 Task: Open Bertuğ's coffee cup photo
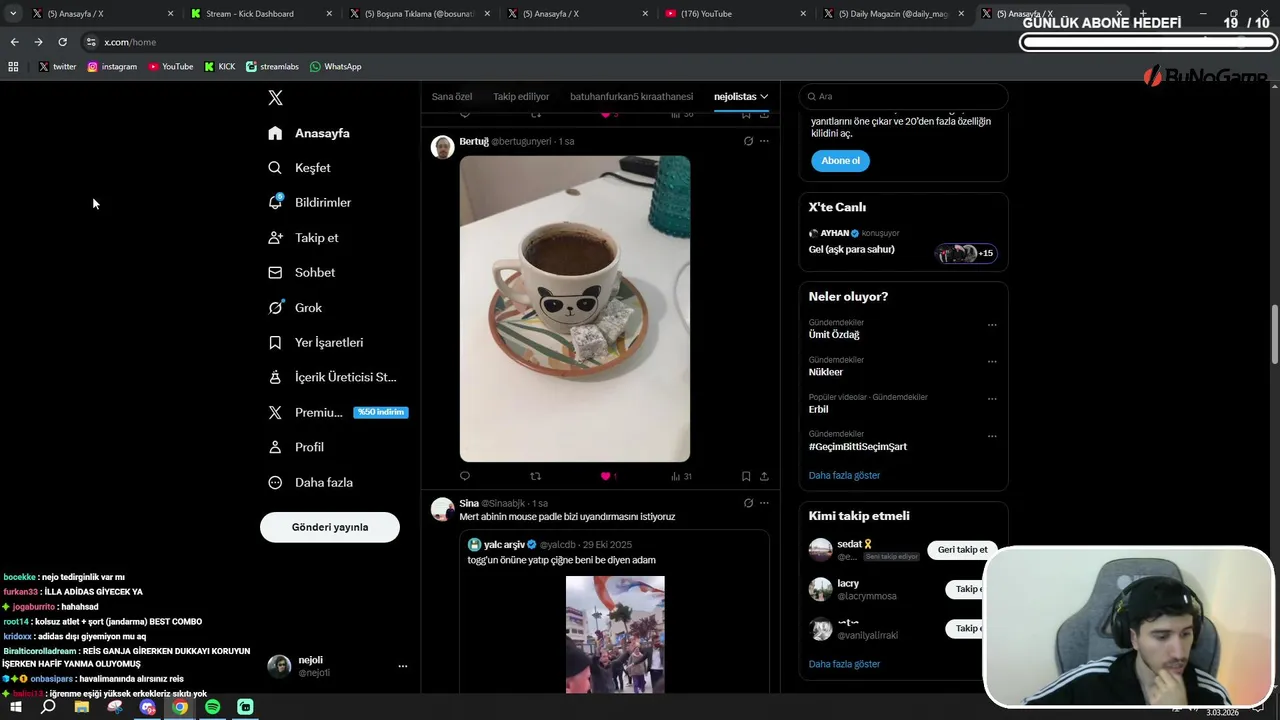575,308
